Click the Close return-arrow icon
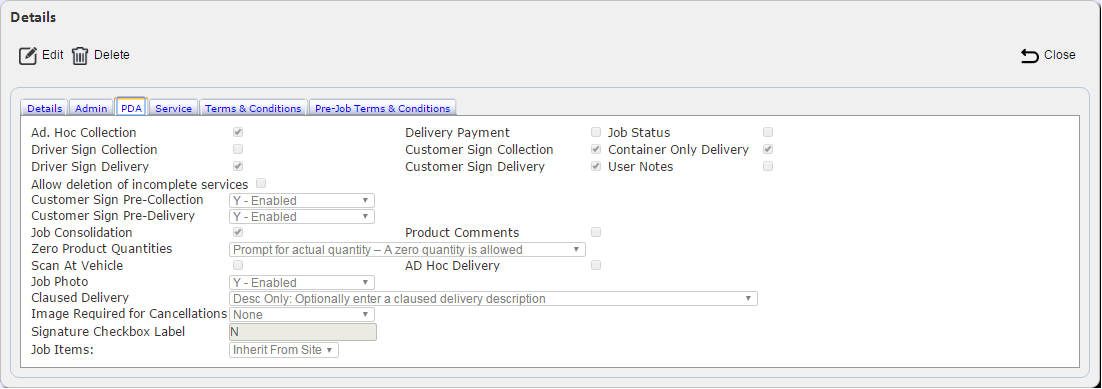Image resolution: width=1102 pixels, height=389 pixels. click(1030, 56)
